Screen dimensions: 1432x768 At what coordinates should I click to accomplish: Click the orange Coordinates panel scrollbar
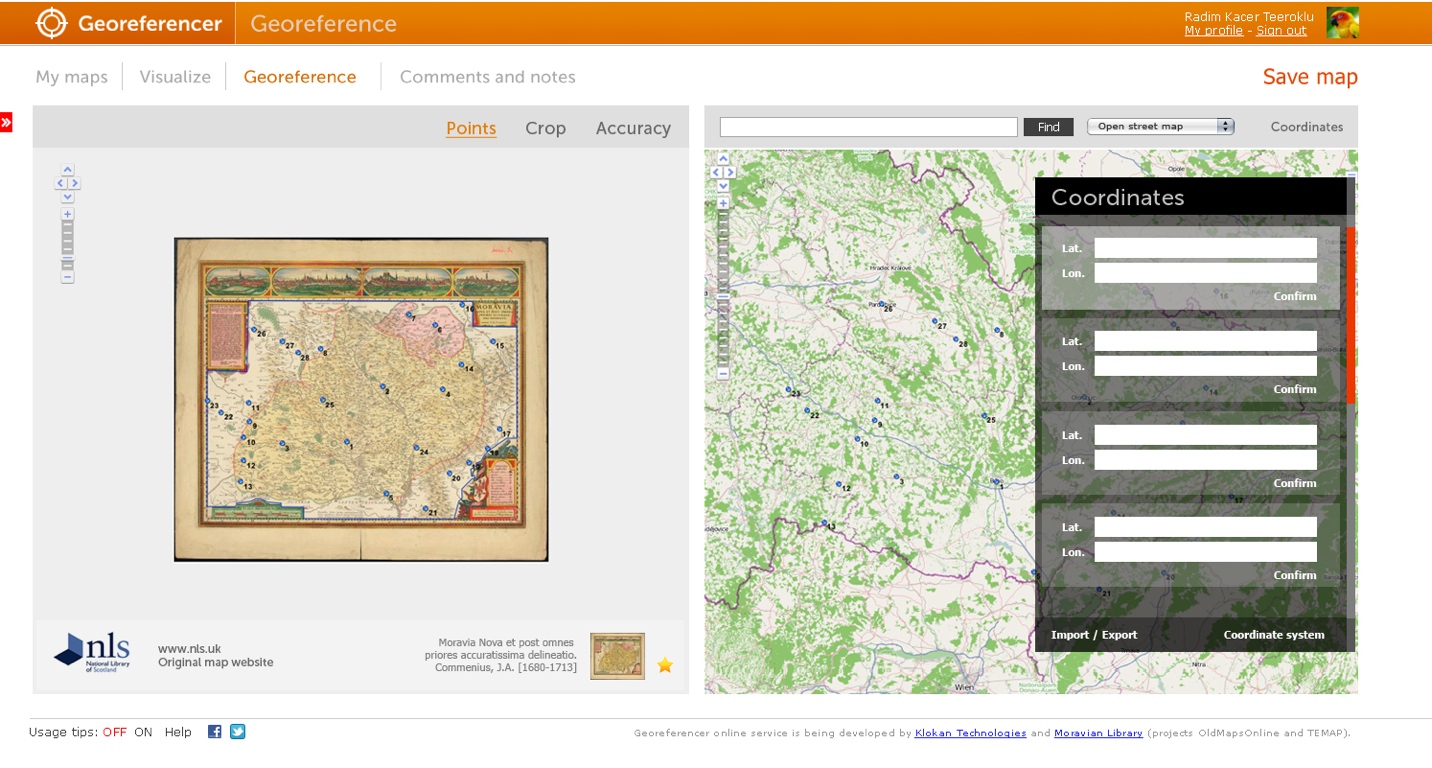click(1351, 315)
